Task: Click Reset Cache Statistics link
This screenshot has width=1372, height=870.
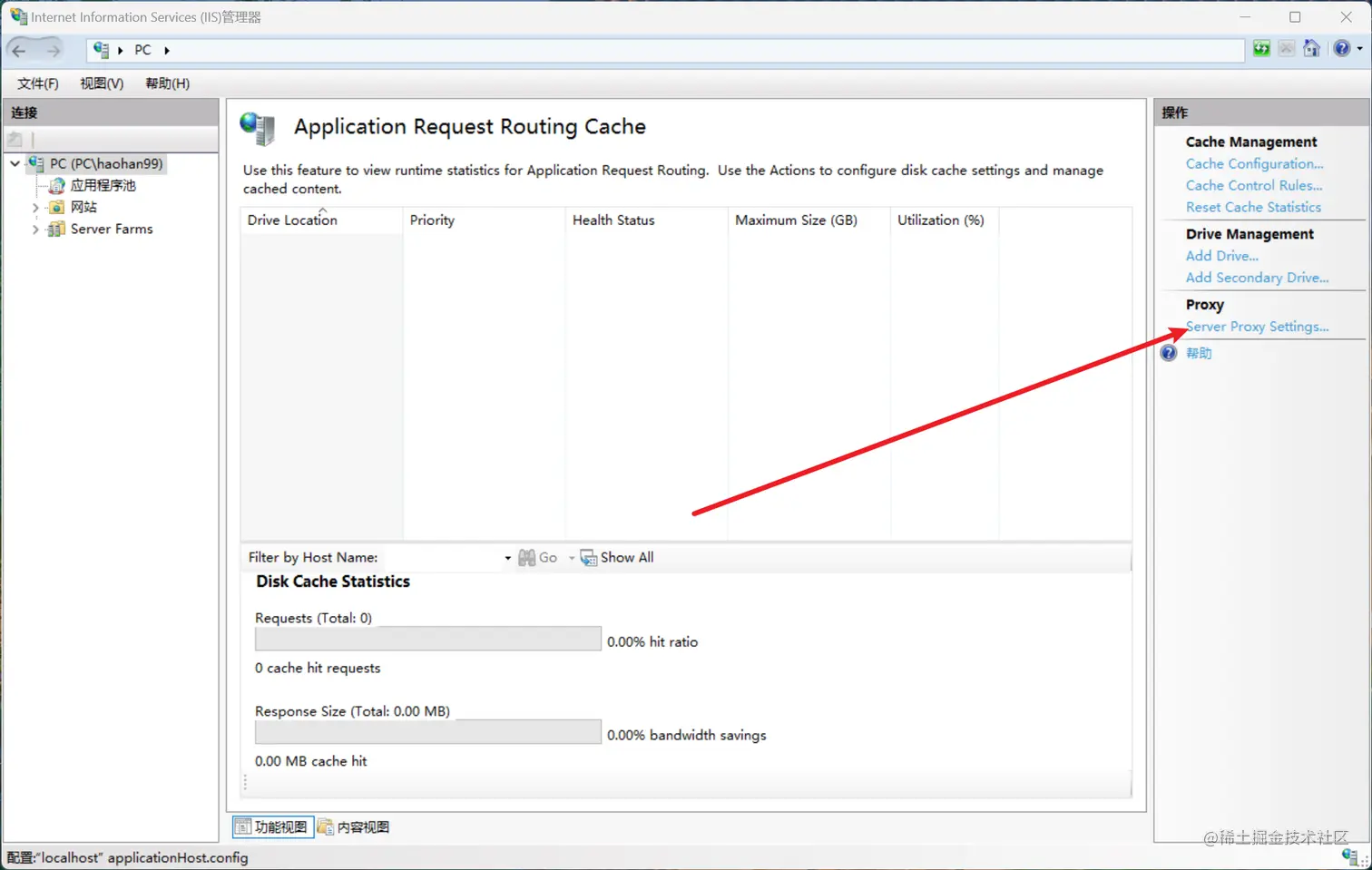Action: tap(1253, 208)
